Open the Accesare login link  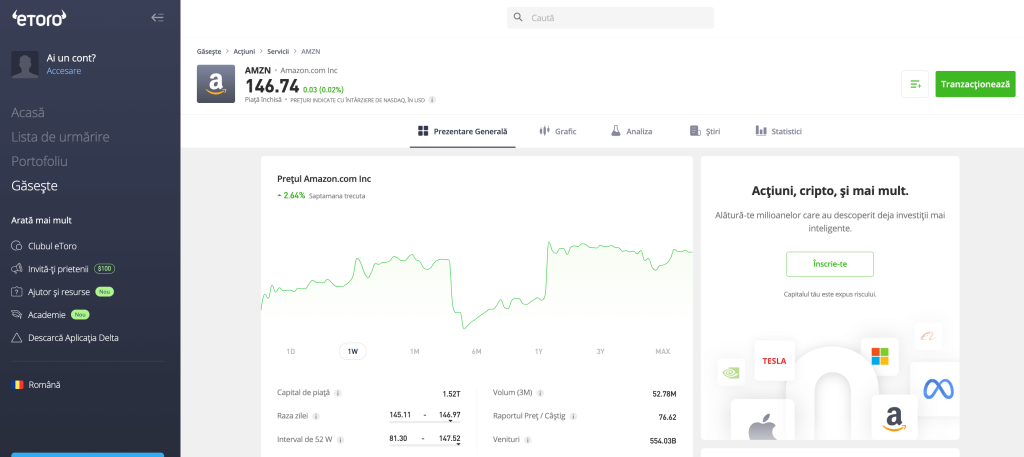point(64,71)
